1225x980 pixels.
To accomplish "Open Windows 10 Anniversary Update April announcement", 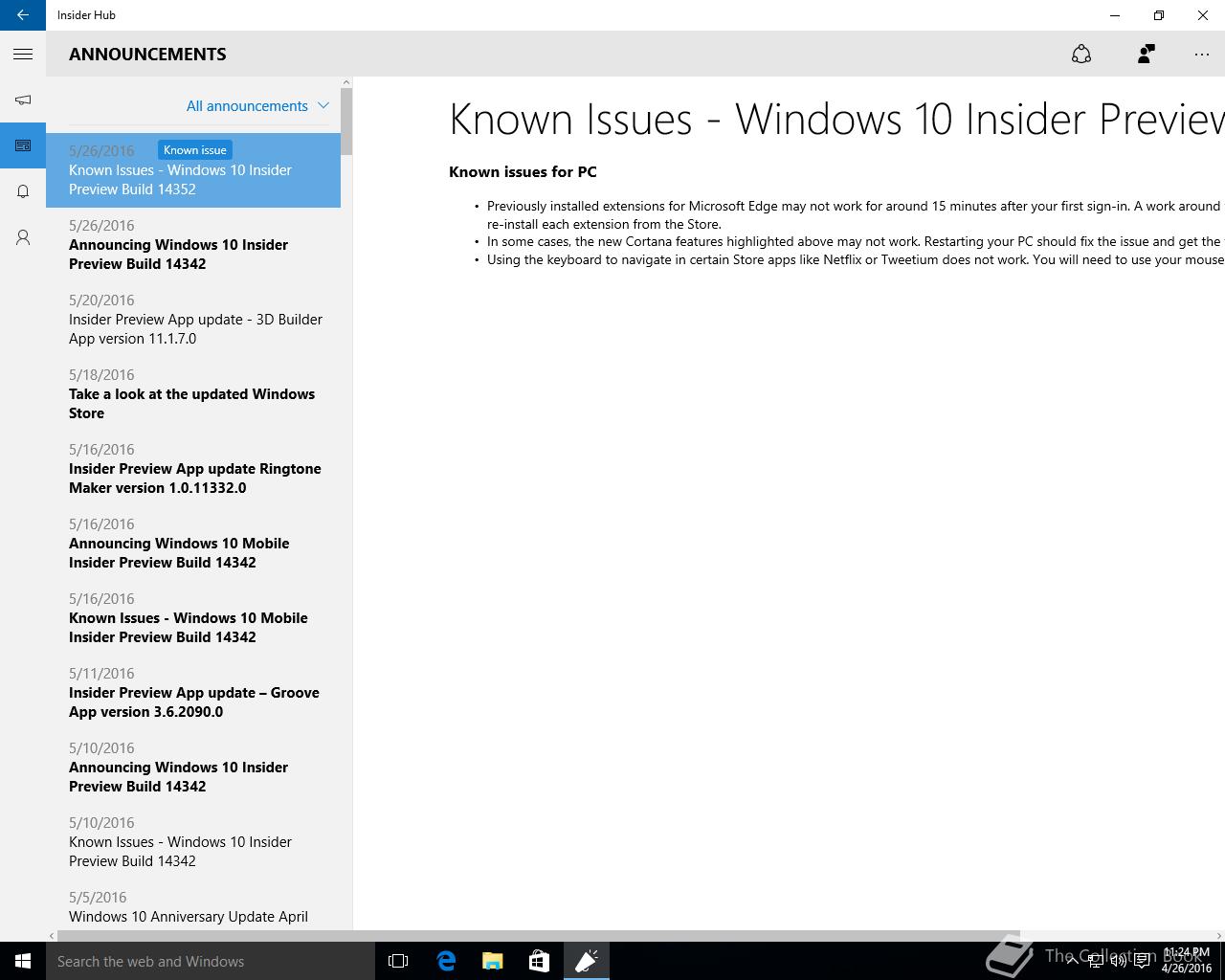I will click(x=193, y=905).
